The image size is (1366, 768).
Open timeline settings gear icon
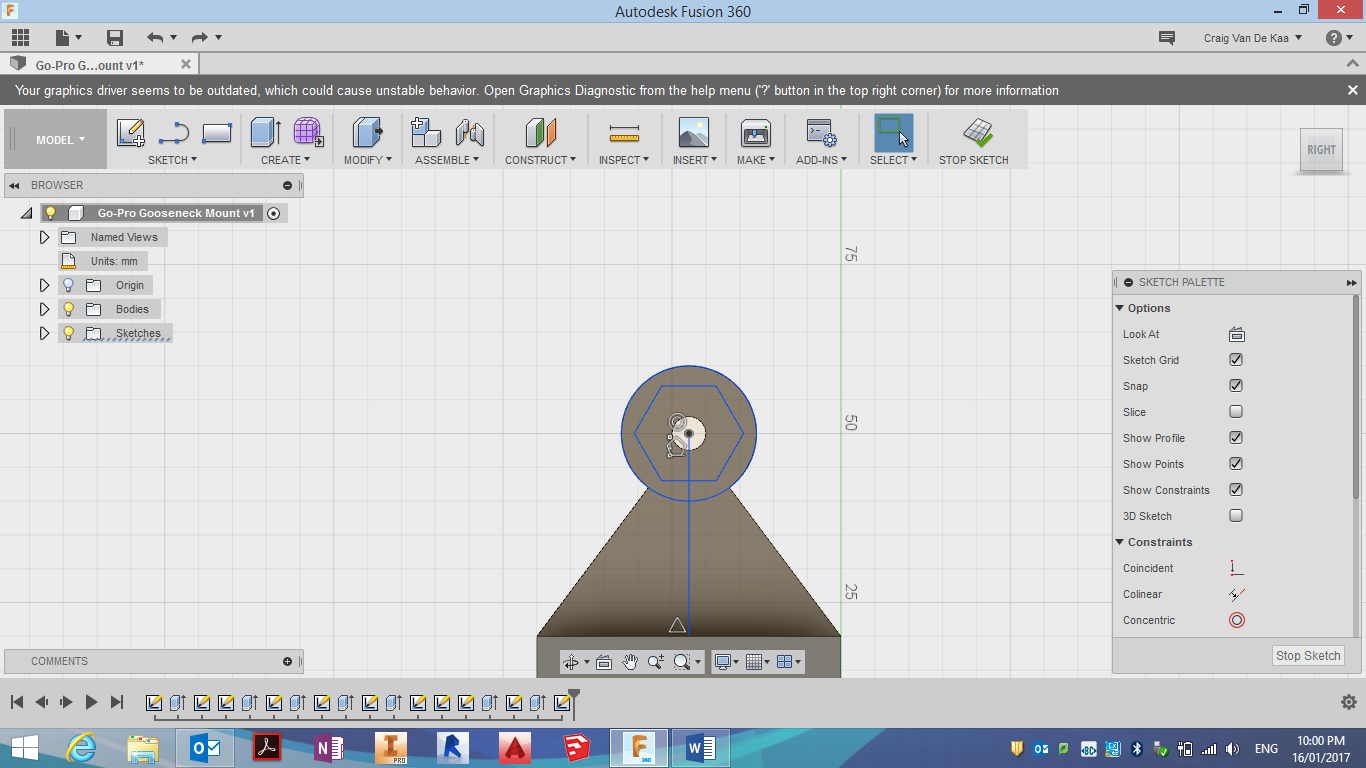pyautogui.click(x=1348, y=702)
